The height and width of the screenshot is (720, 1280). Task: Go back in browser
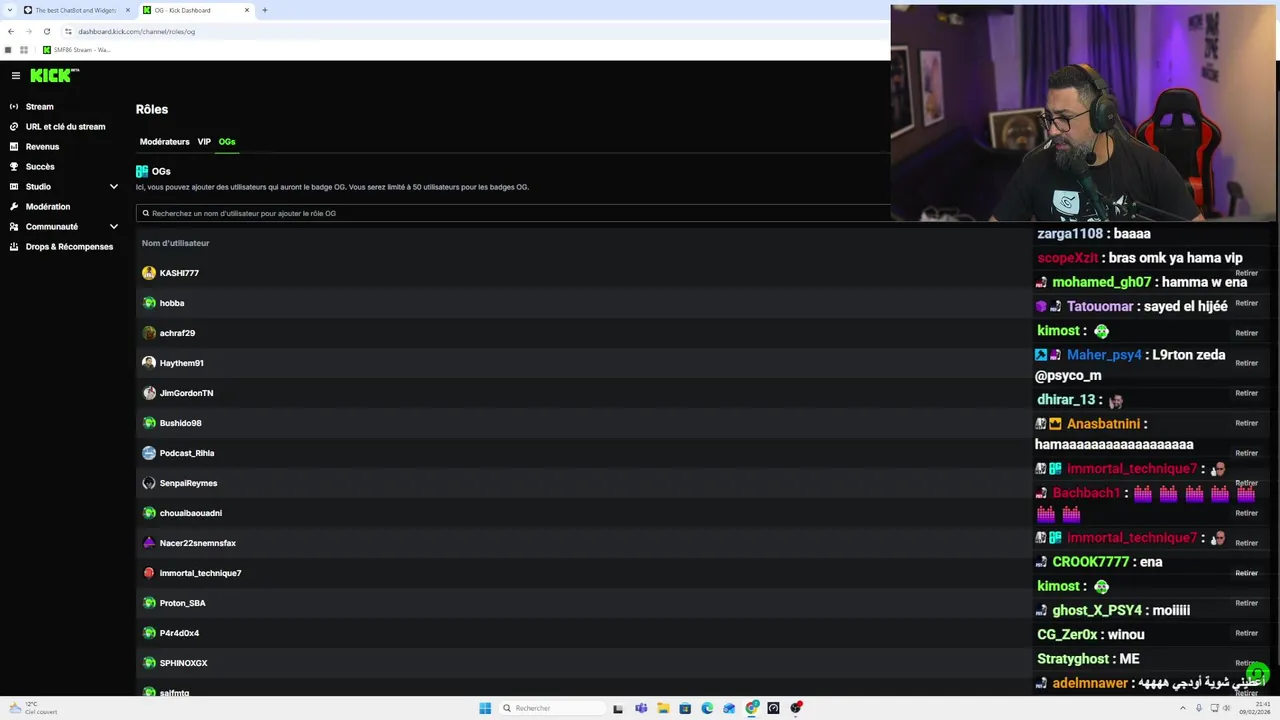10,31
